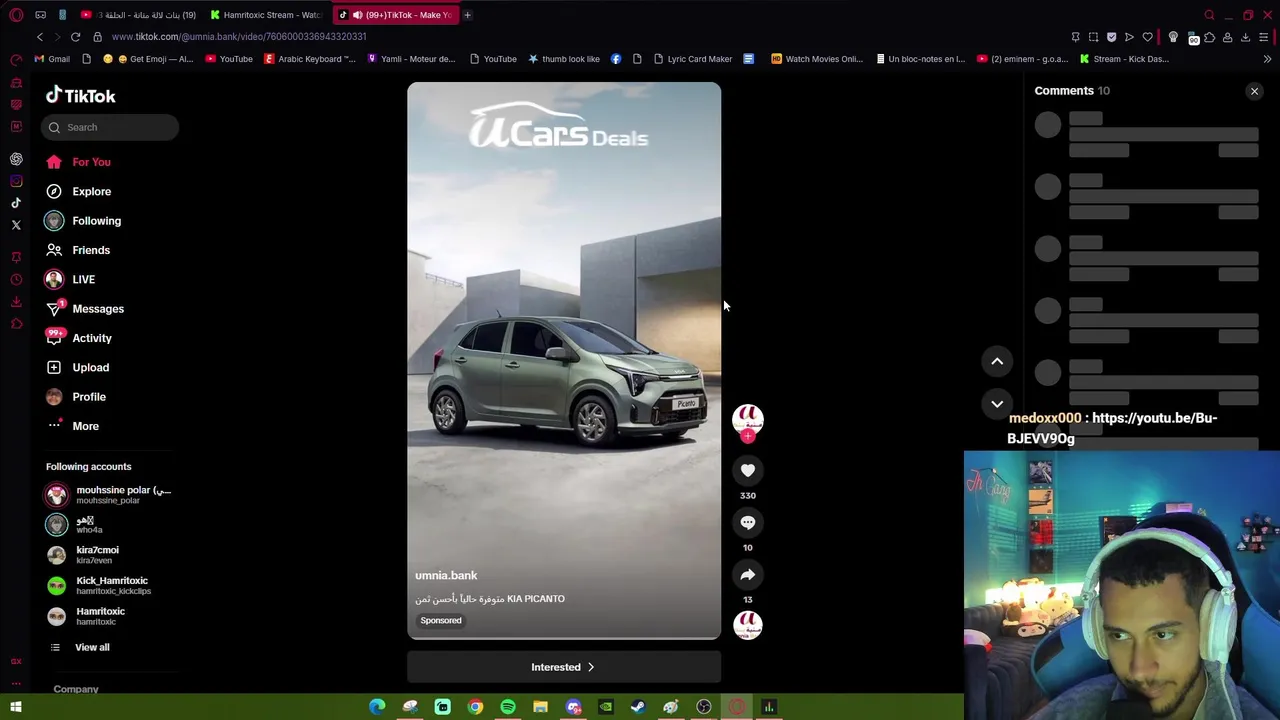The width and height of the screenshot is (1280, 720).
Task: Mute the TikTok tab speaker icon
Action: pyautogui.click(x=357, y=15)
